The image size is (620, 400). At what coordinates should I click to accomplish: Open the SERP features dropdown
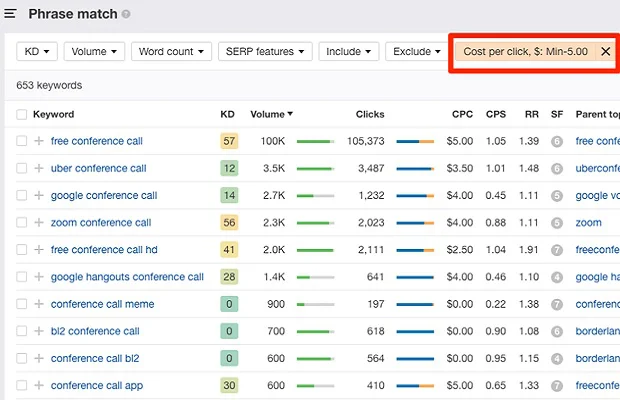(265, 51)
